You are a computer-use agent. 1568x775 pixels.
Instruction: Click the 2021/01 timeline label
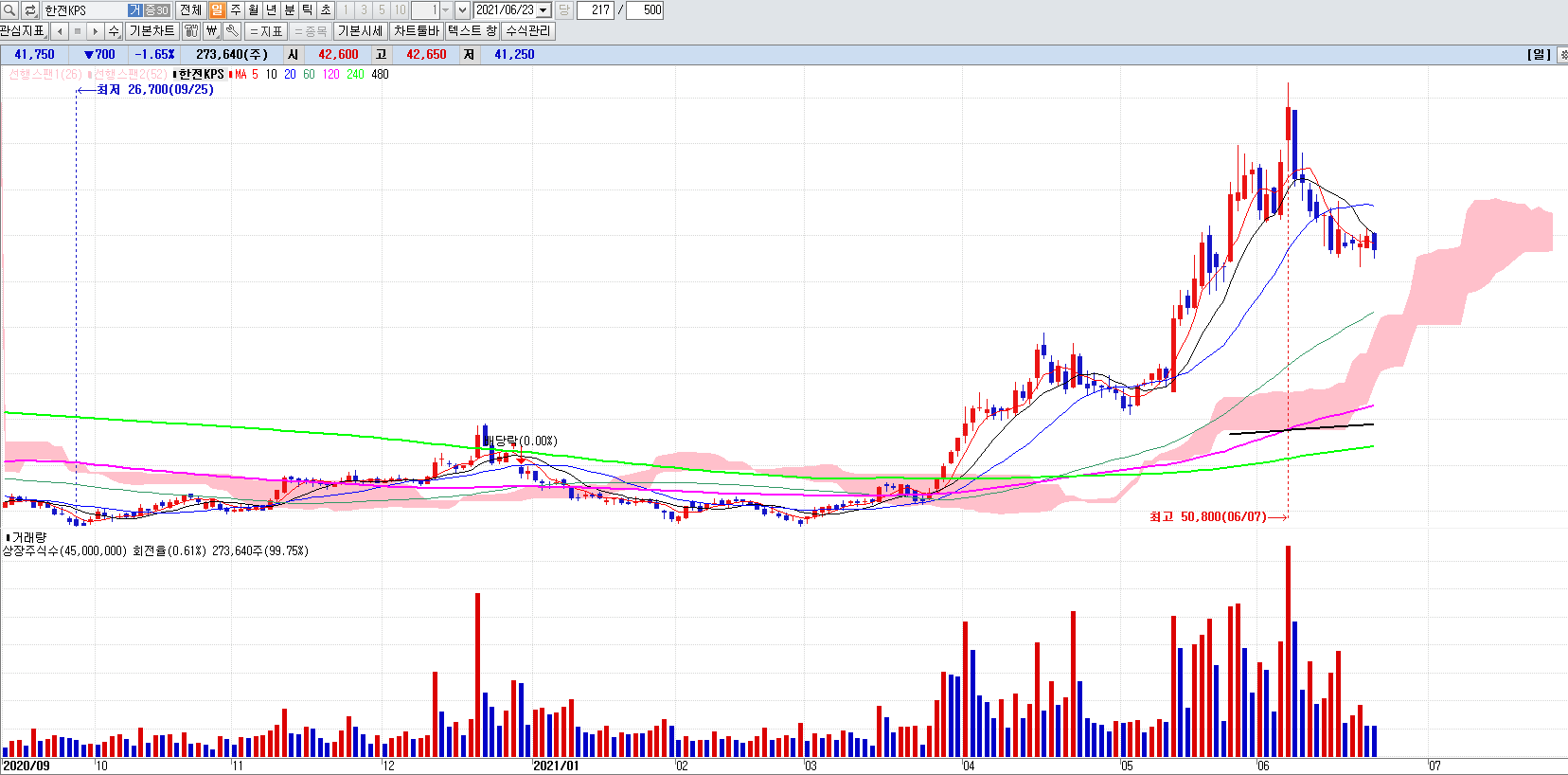(x=556, y=766)
